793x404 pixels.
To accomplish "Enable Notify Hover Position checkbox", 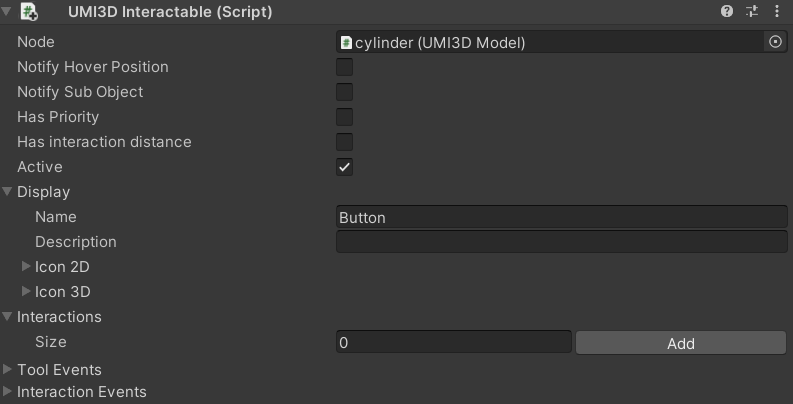I will point(344,67).
